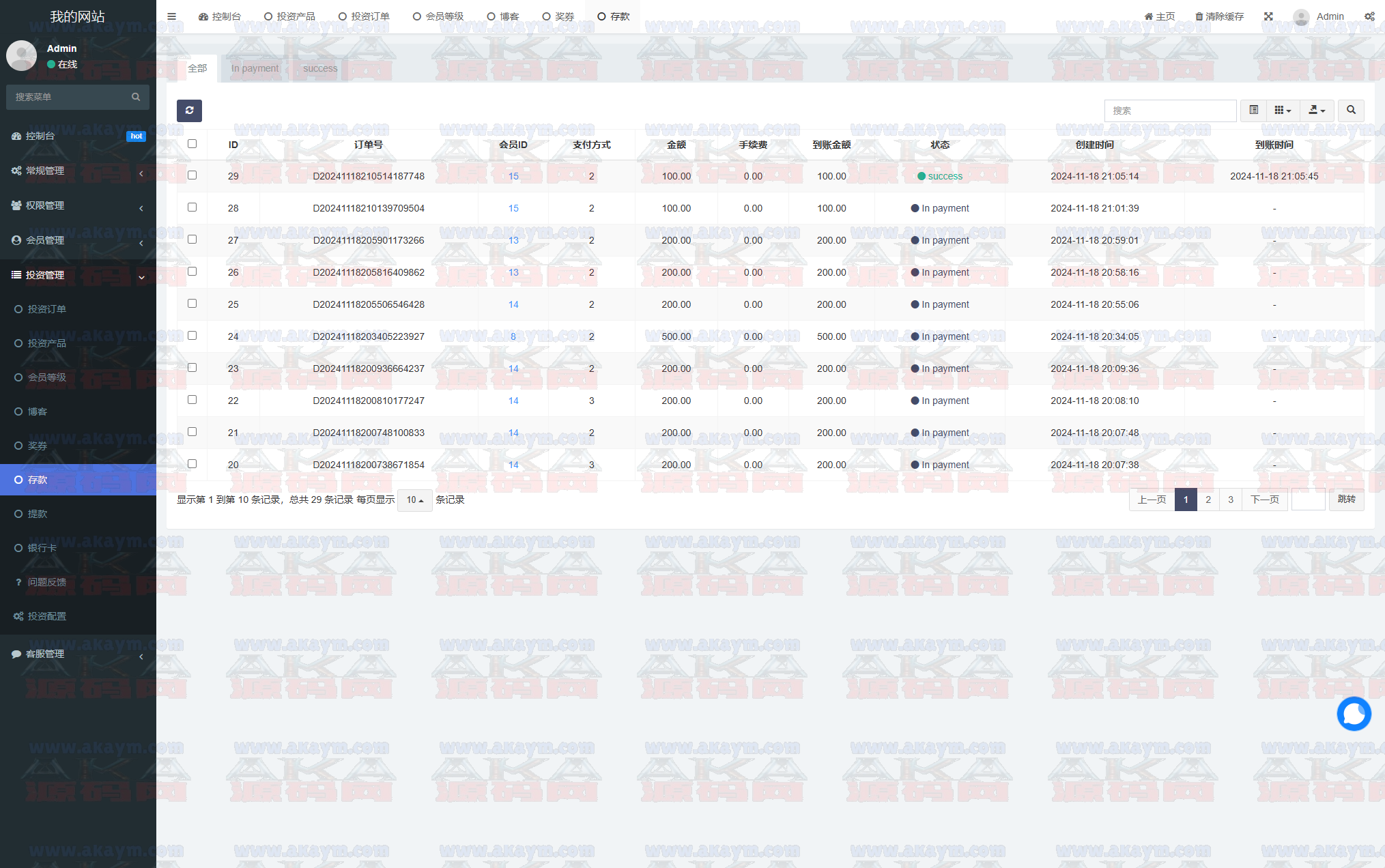Go to page 2 of records
This screenshot has height=868, width=1385.
point(1208,500)
